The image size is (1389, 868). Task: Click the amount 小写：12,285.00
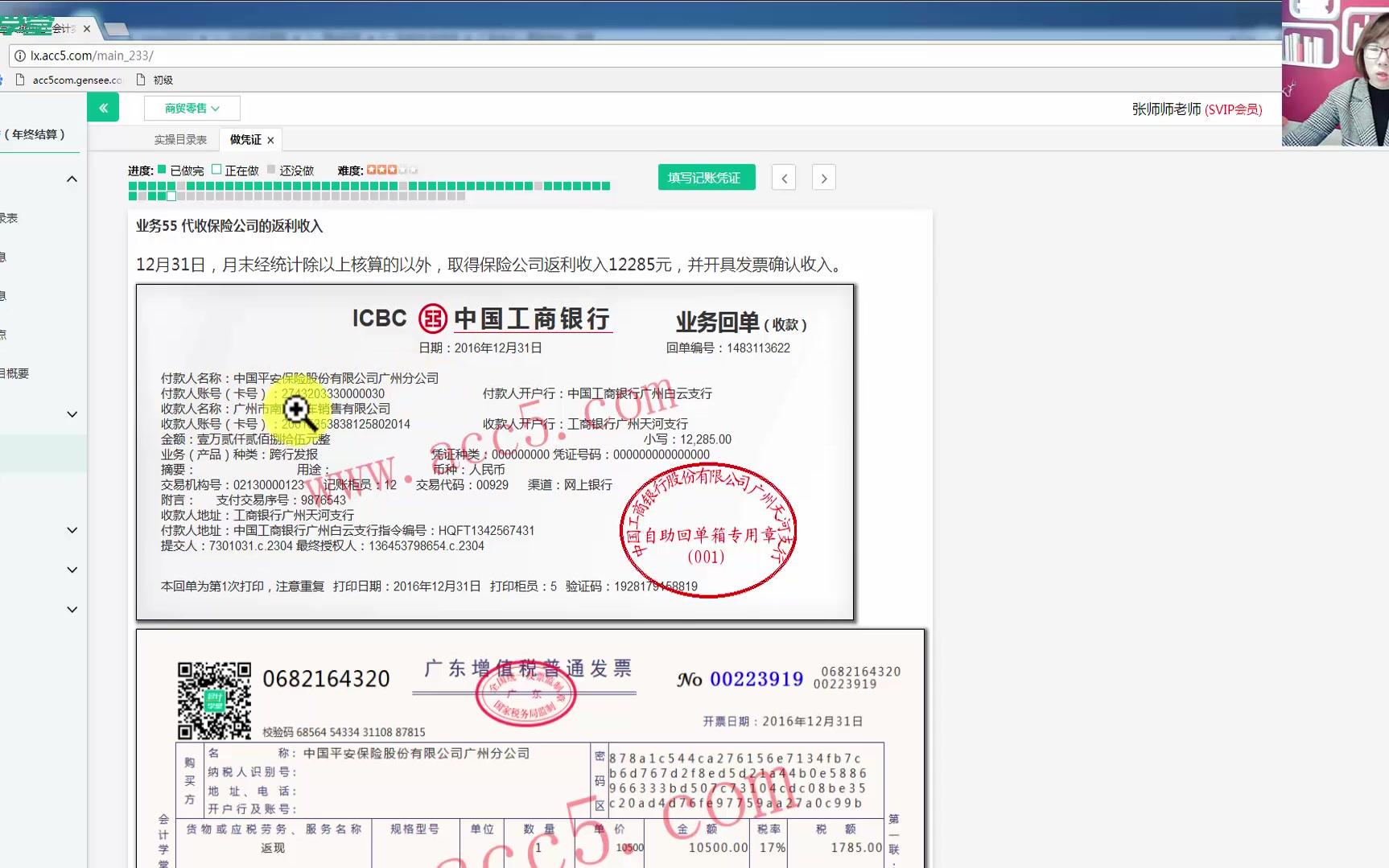pos(687,439)
